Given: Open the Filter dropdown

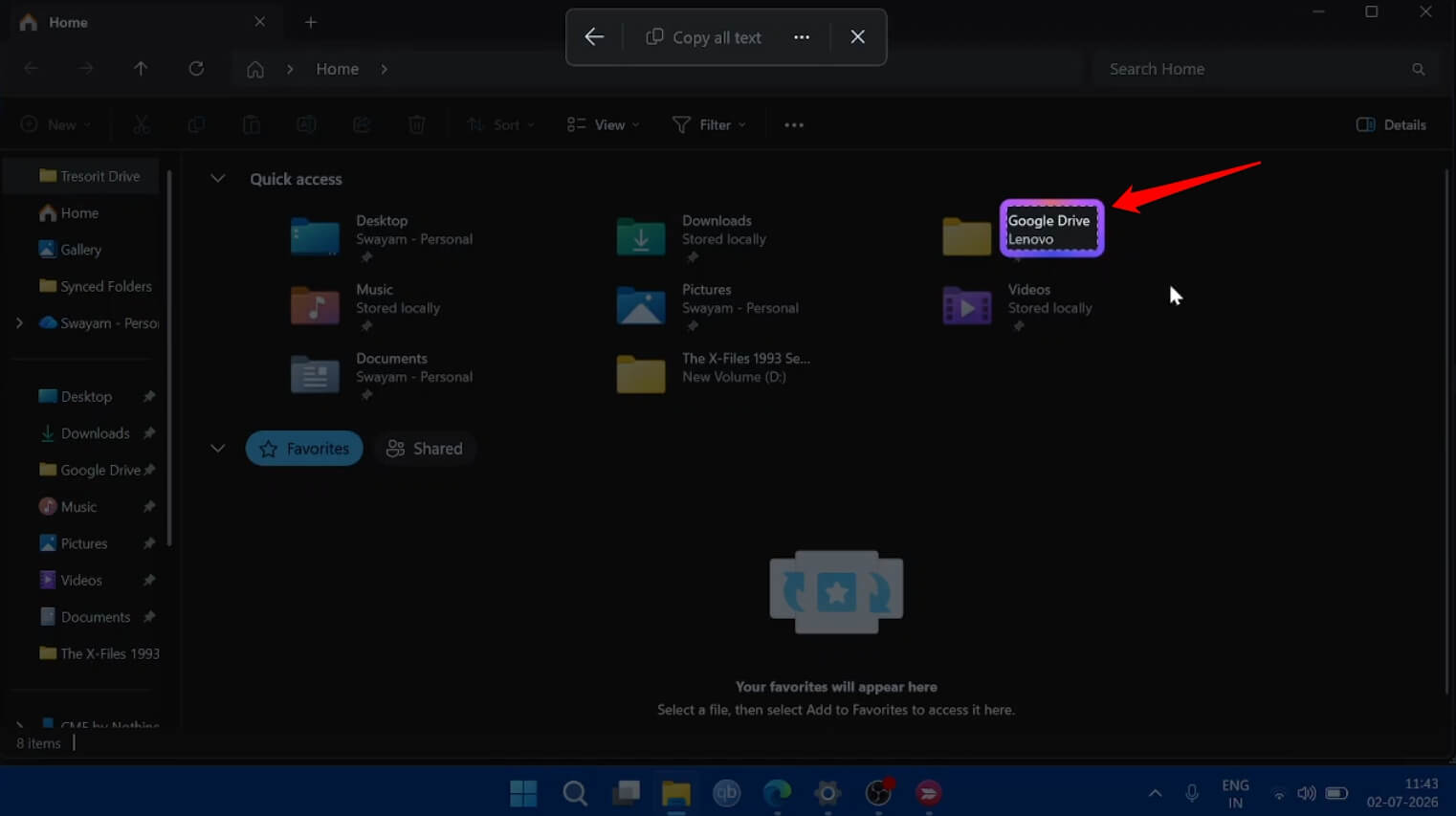Looking at the screenshot, I should (709, 124).
